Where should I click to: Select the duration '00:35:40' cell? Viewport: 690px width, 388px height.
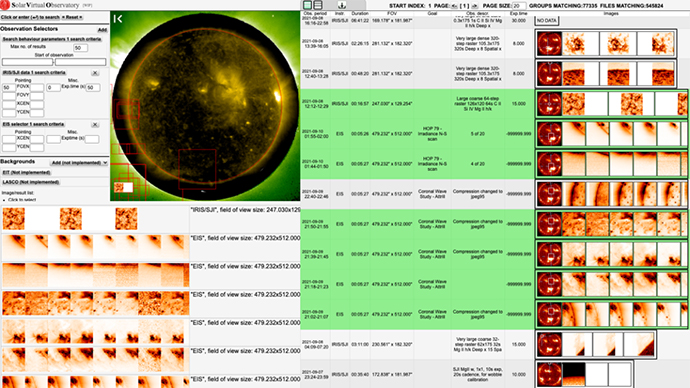coord(360,374)
